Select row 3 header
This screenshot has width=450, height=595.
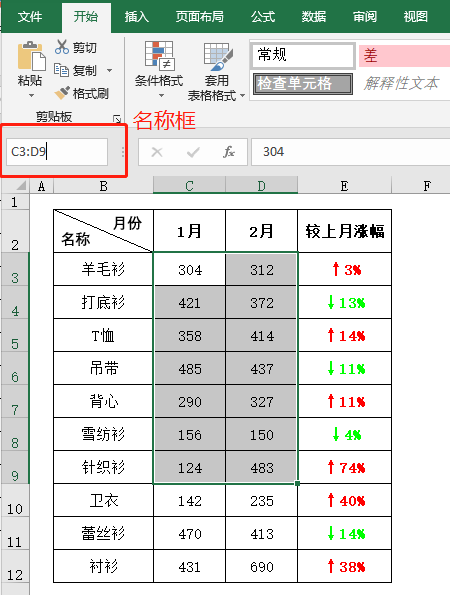pos(15,269)
